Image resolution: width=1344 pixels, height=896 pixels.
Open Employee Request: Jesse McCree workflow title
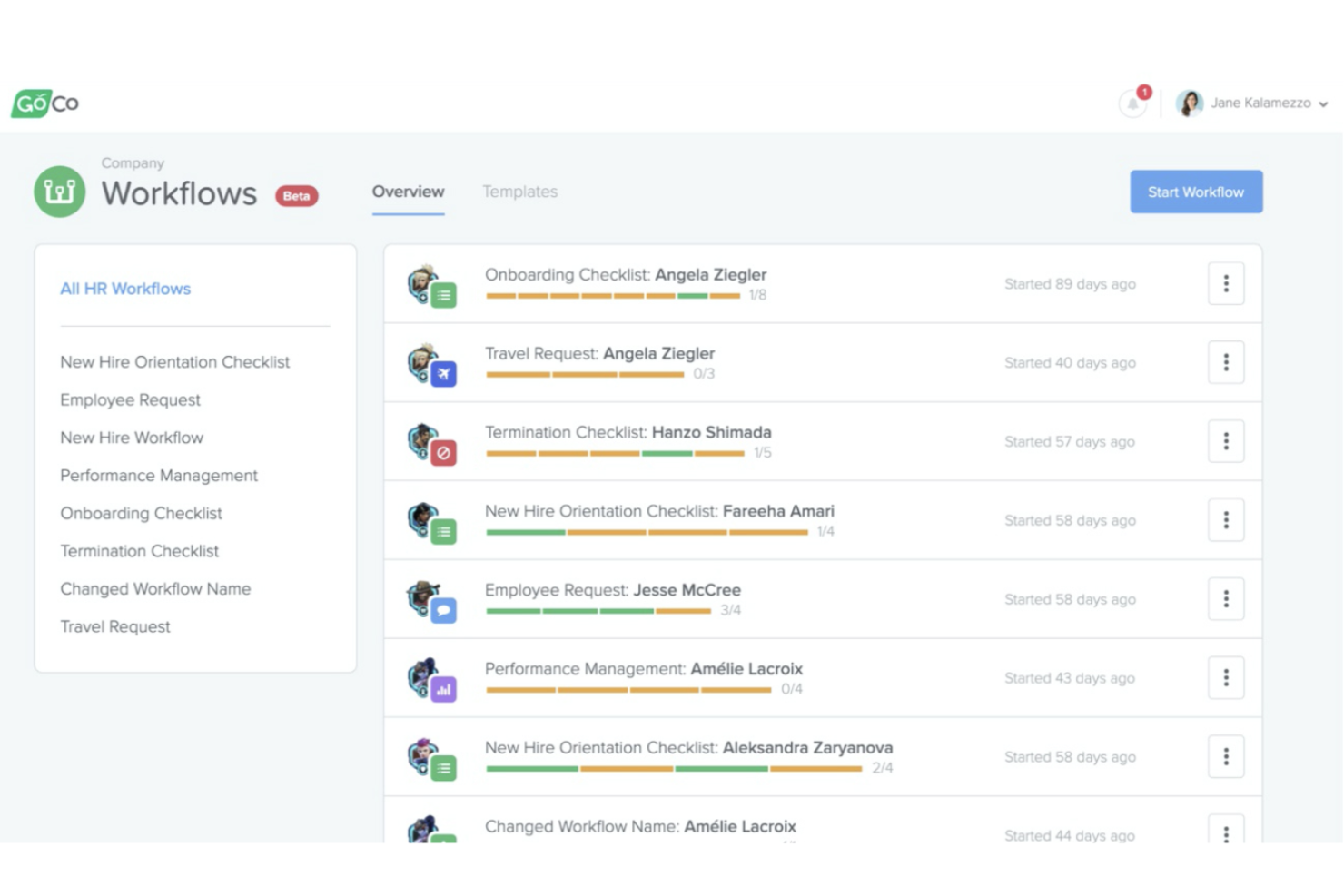pos(612,590)
